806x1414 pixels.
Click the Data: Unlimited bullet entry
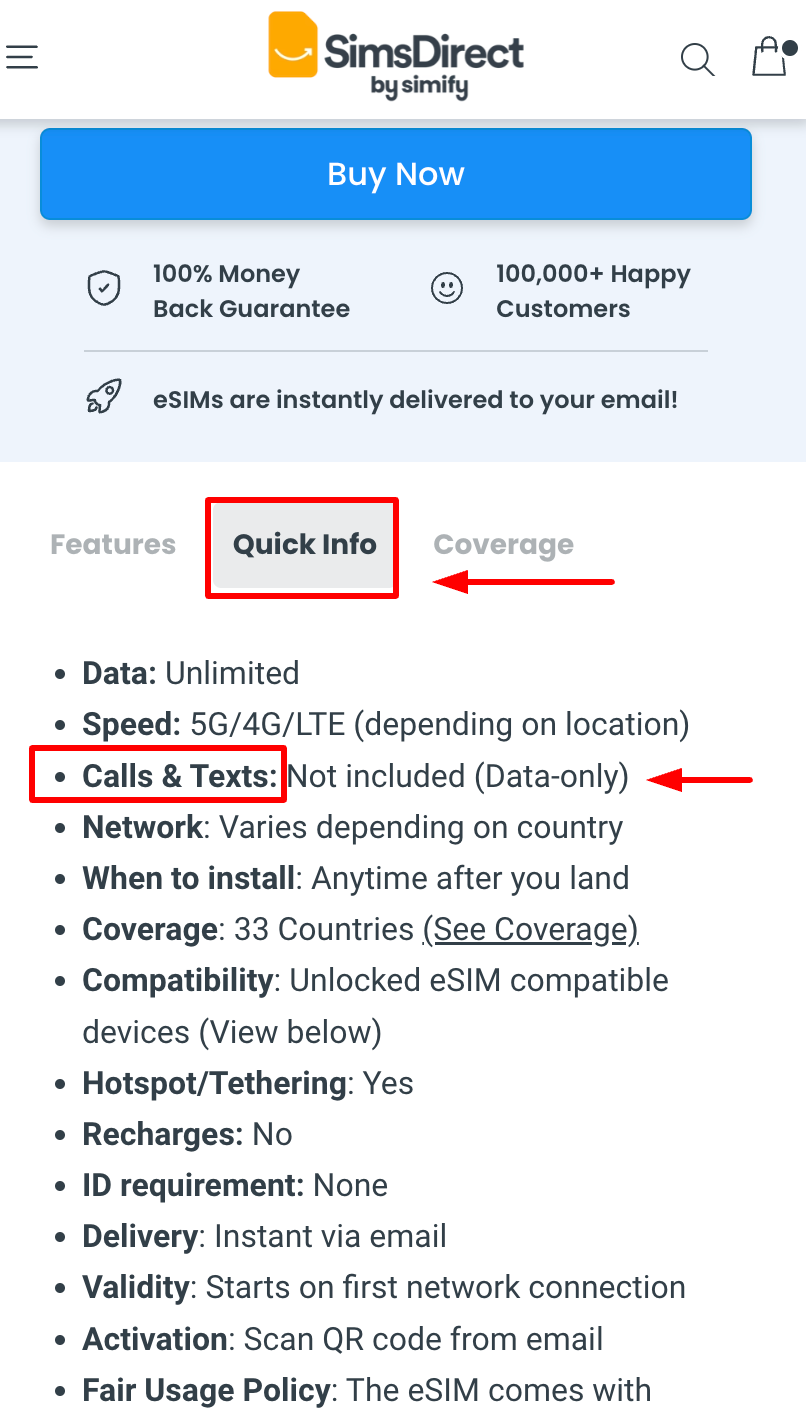190,673
